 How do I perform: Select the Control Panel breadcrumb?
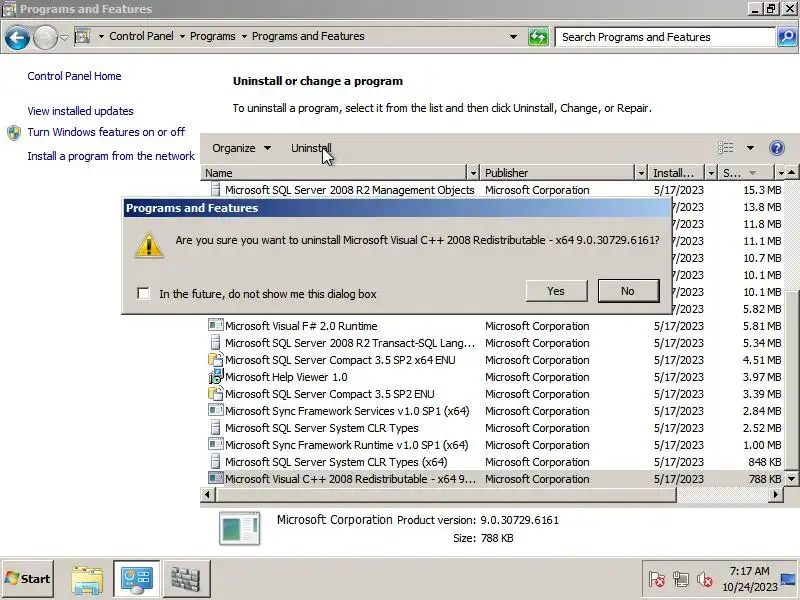coord(141,36)
